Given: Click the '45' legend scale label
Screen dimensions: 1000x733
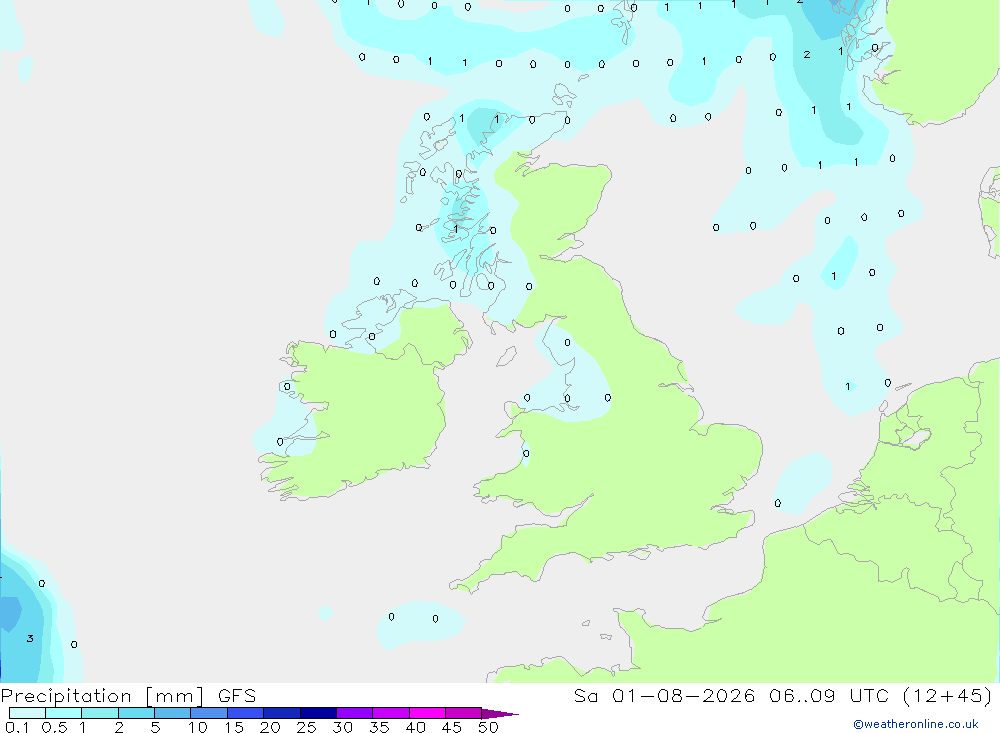Looking at the screenshot, I should pyautogui.click(x=452, y=727).
